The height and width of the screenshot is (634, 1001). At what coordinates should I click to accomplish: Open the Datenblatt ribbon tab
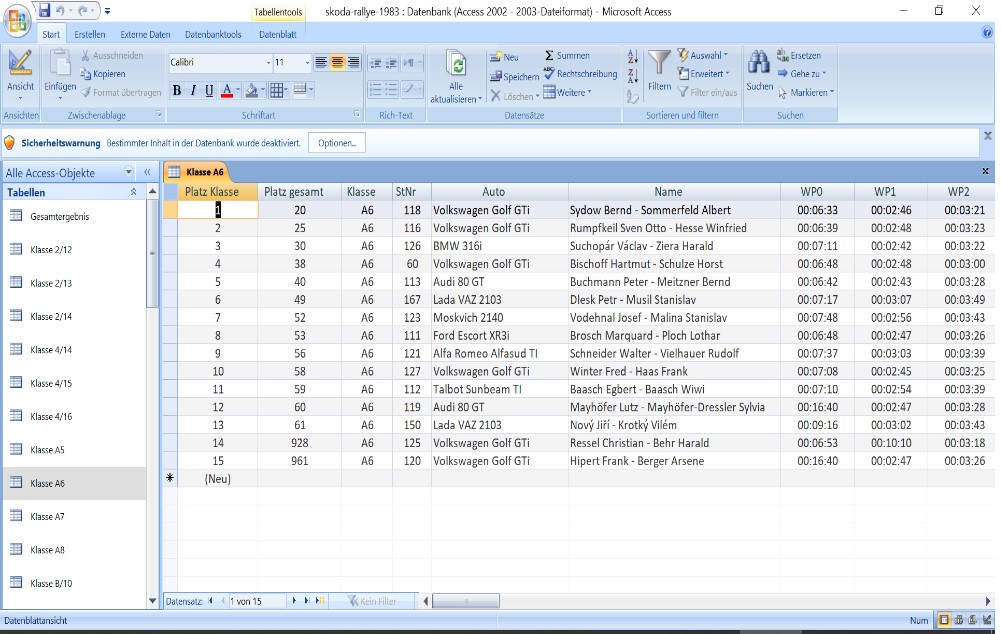[278, 34]
